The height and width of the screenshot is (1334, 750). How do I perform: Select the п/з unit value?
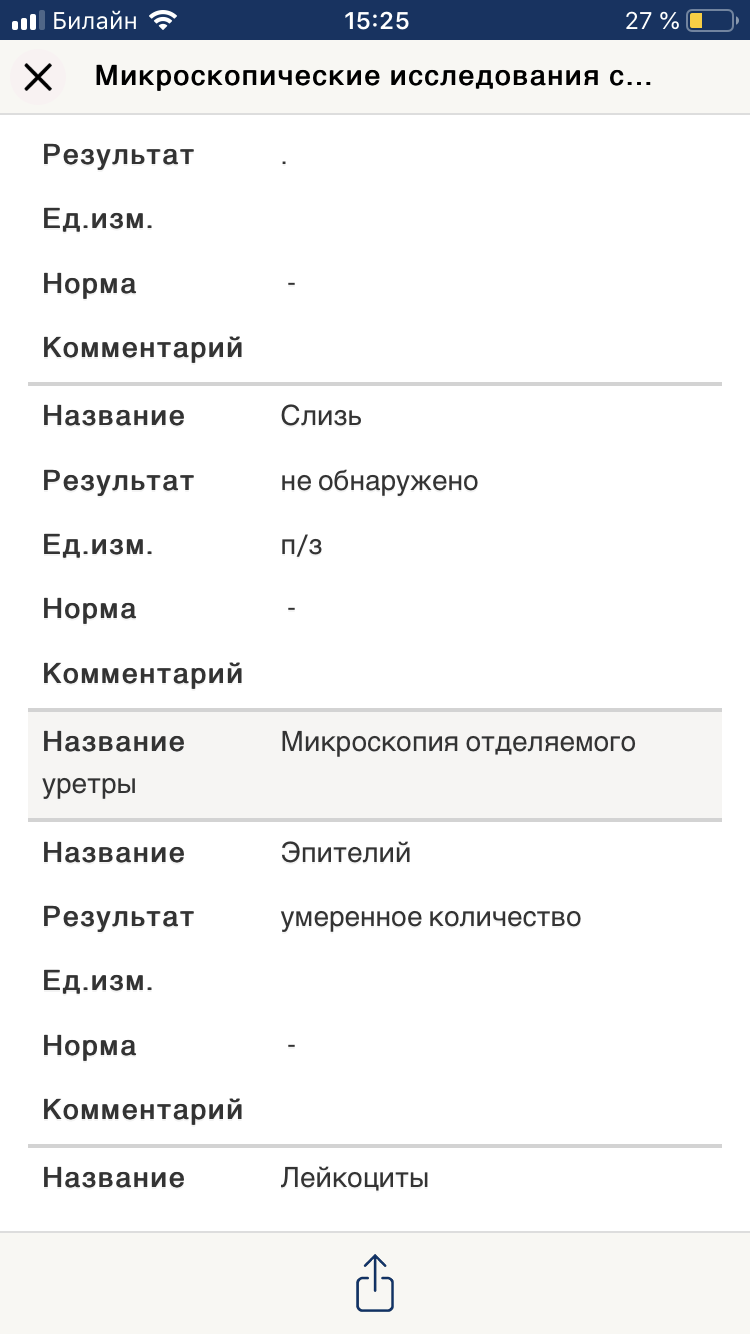click(301, 546)
